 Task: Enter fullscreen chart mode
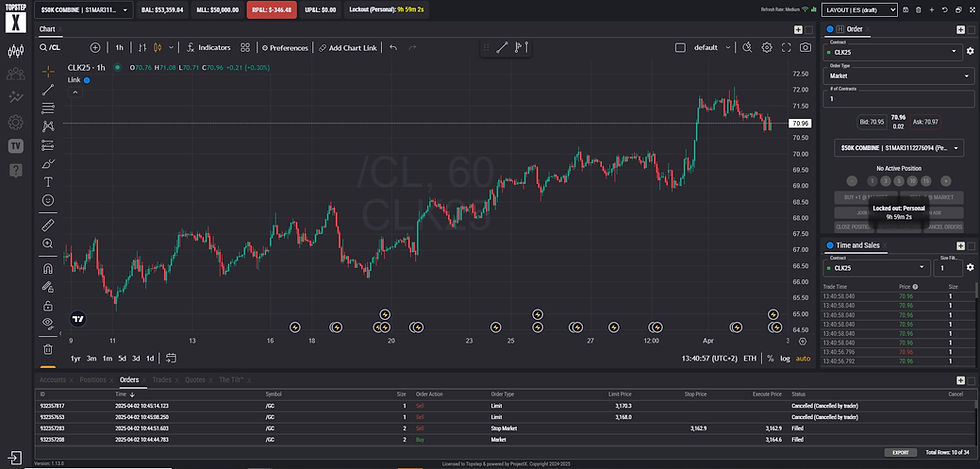786,48
